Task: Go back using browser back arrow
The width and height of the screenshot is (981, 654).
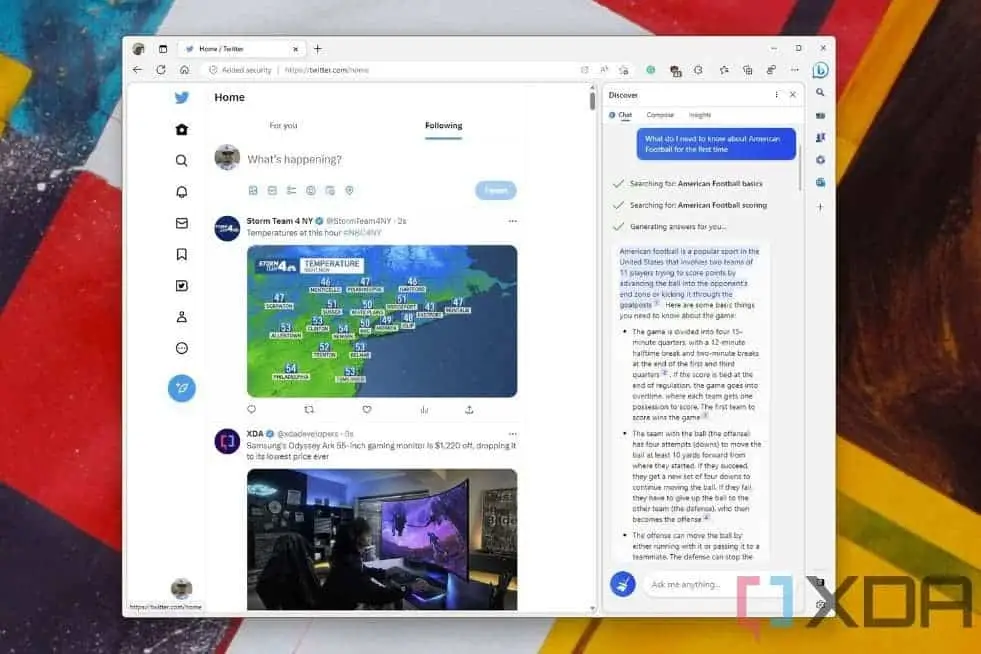Action: [x=138, y=70]
